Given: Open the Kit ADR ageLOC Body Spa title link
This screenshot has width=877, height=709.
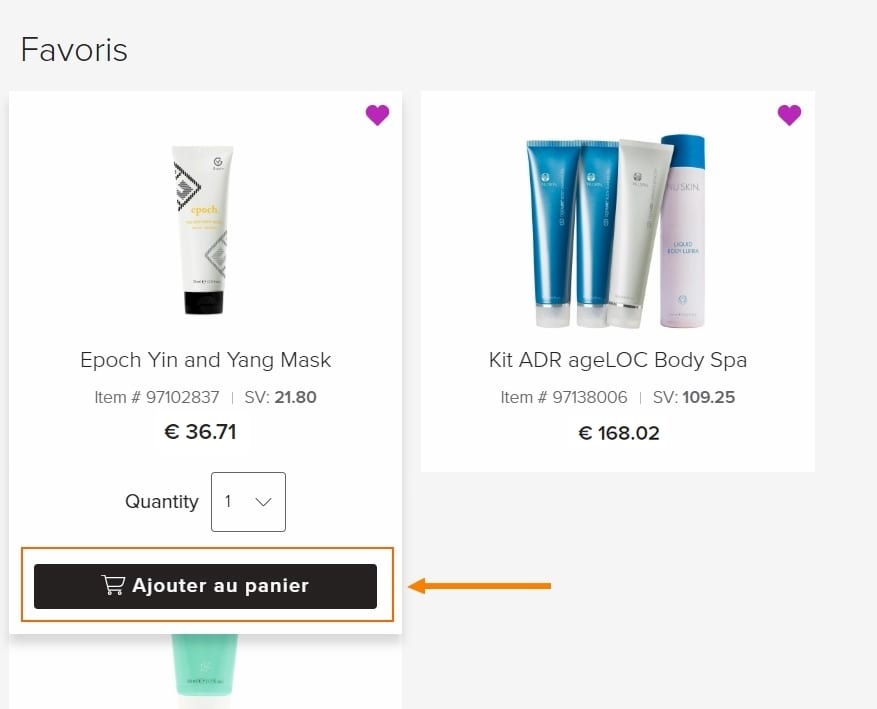Looking at the screenshot, I should point(617,360).
